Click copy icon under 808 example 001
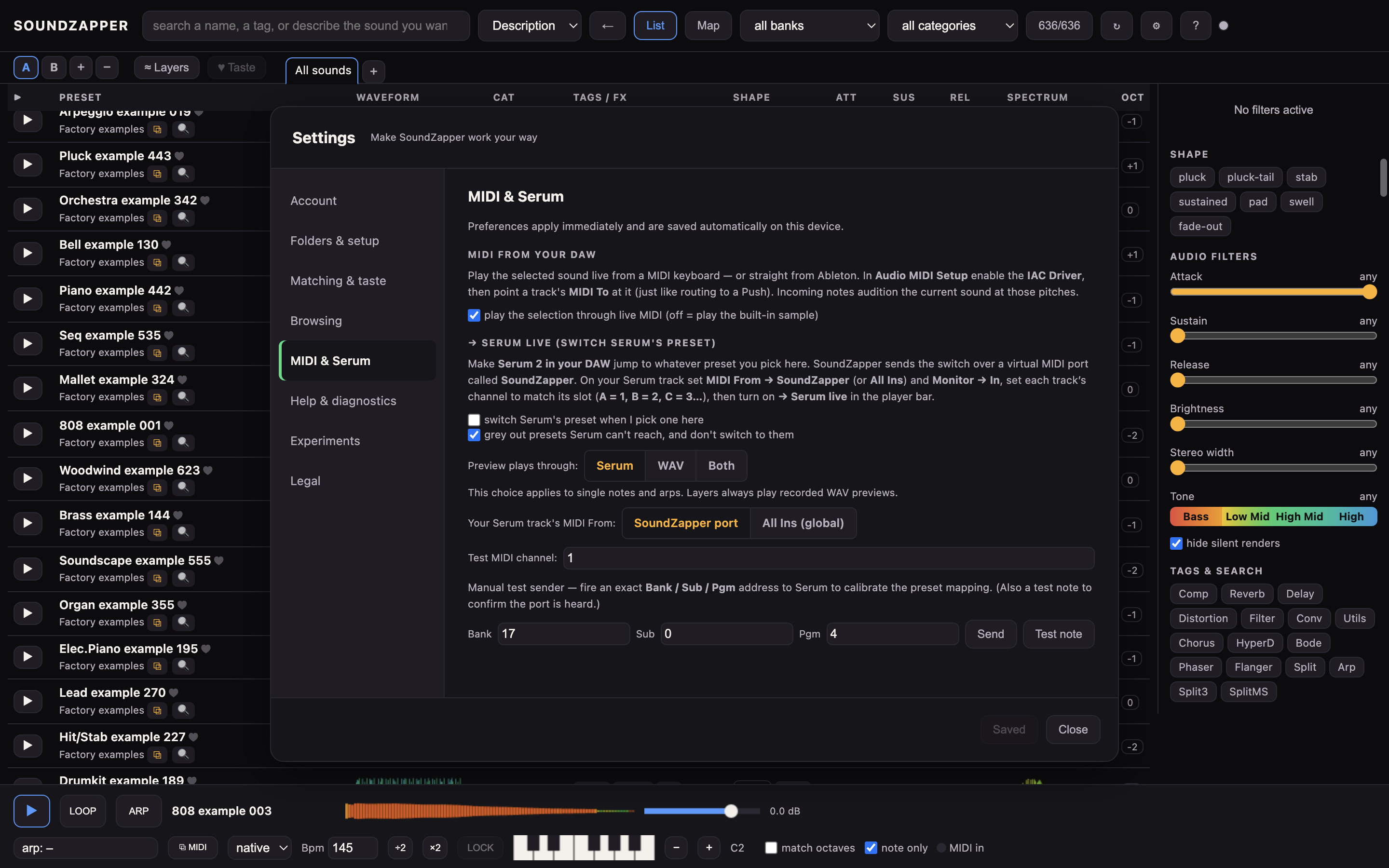This screenshot has height=868, width=1389. point(157,443)
